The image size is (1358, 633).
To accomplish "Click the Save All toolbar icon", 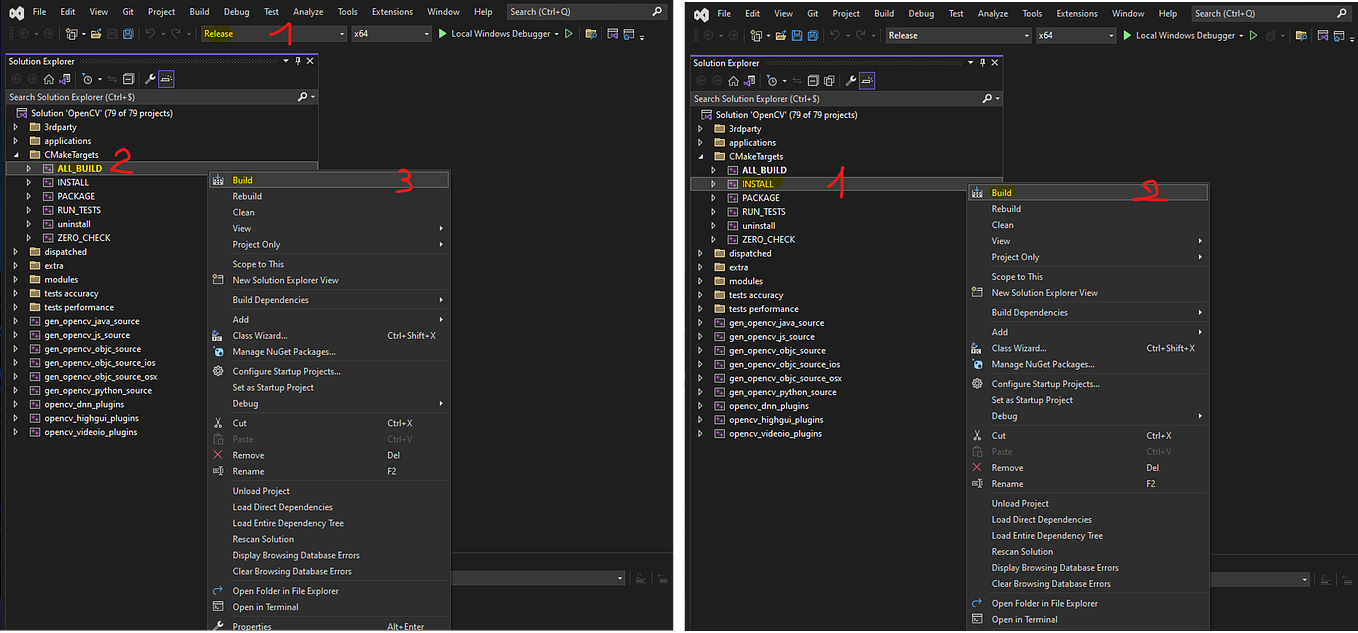I will pos(127,33).
